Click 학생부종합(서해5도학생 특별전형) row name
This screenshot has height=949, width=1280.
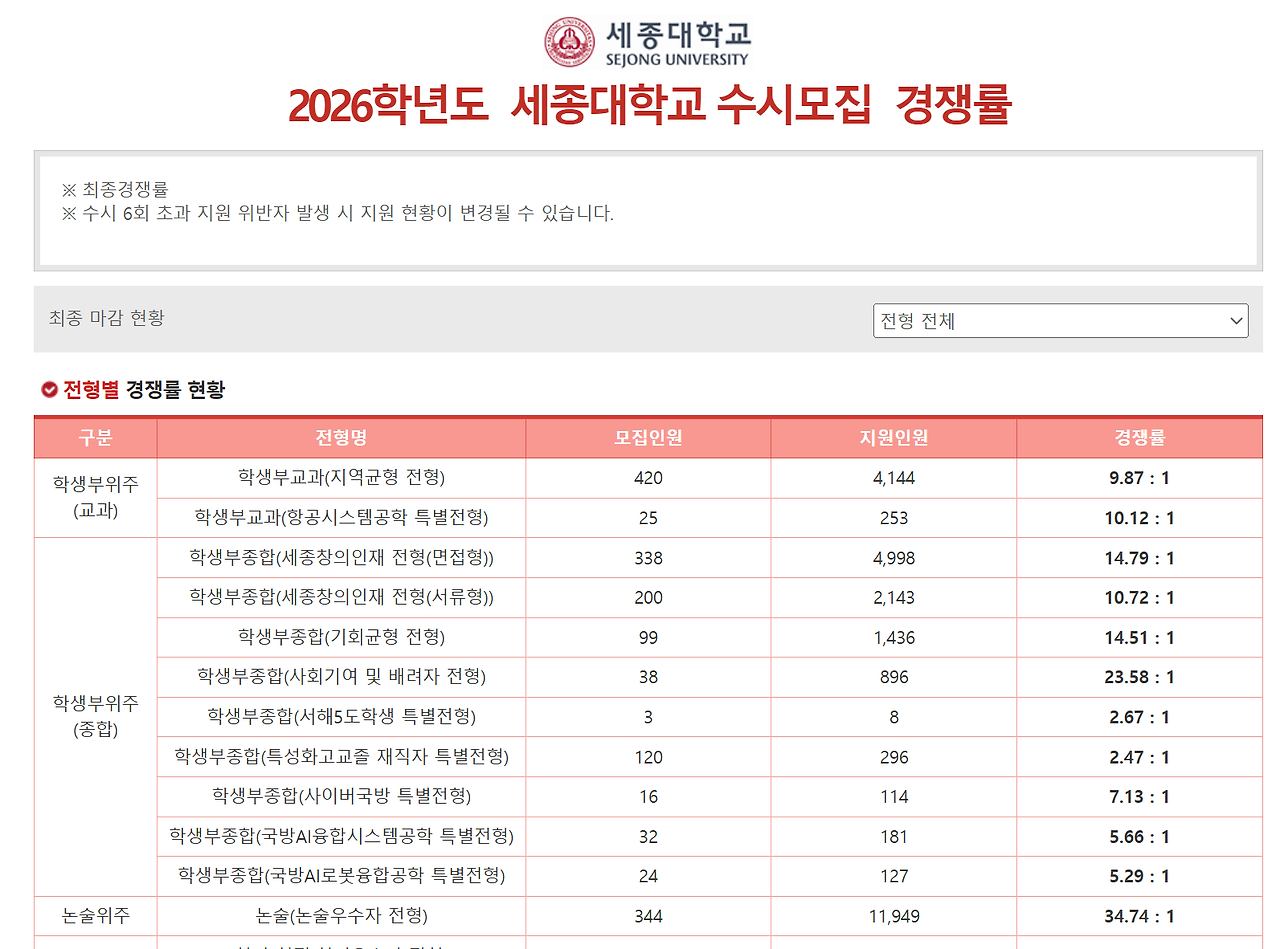pyautogui.click(x=341, y=717)
